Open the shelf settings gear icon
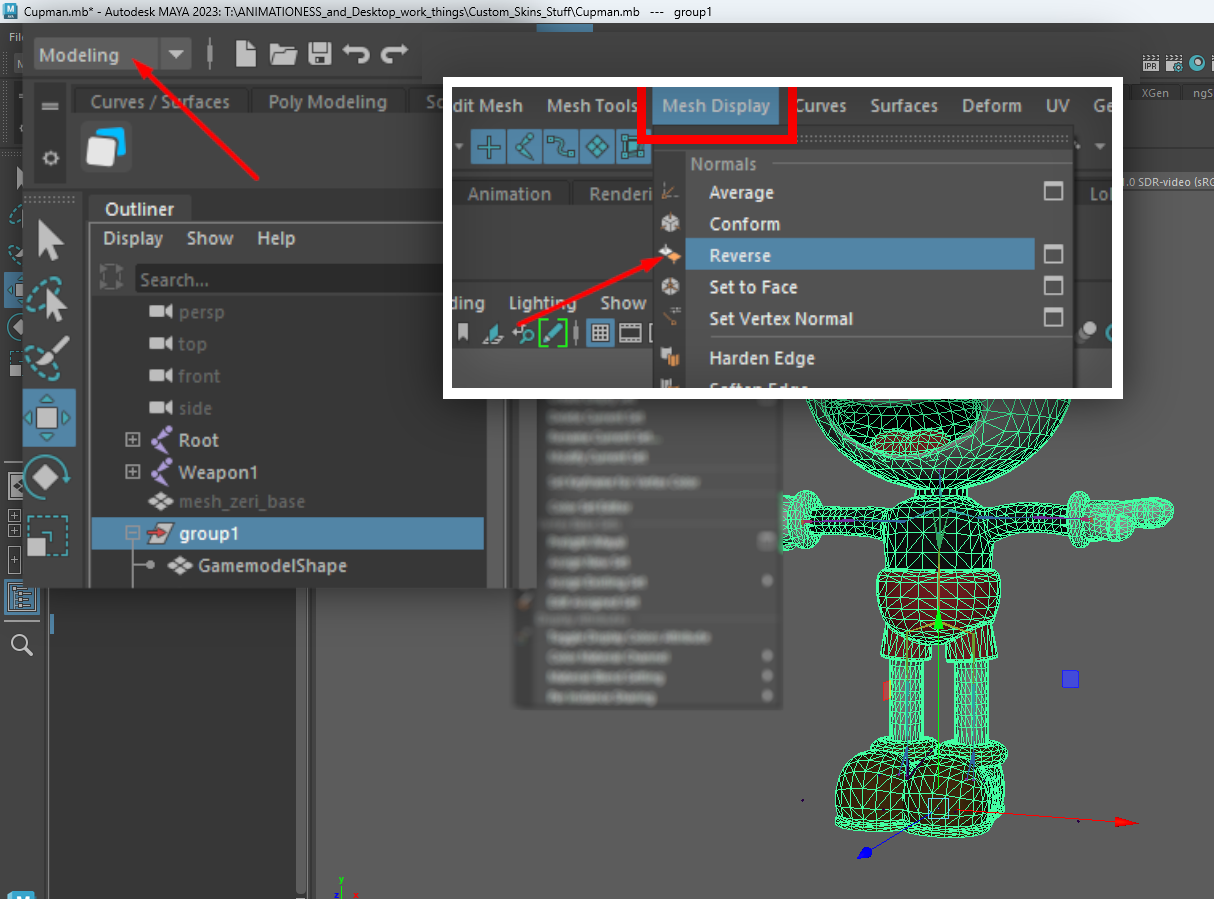1214x899 pixels. click(x=50, y=158)
